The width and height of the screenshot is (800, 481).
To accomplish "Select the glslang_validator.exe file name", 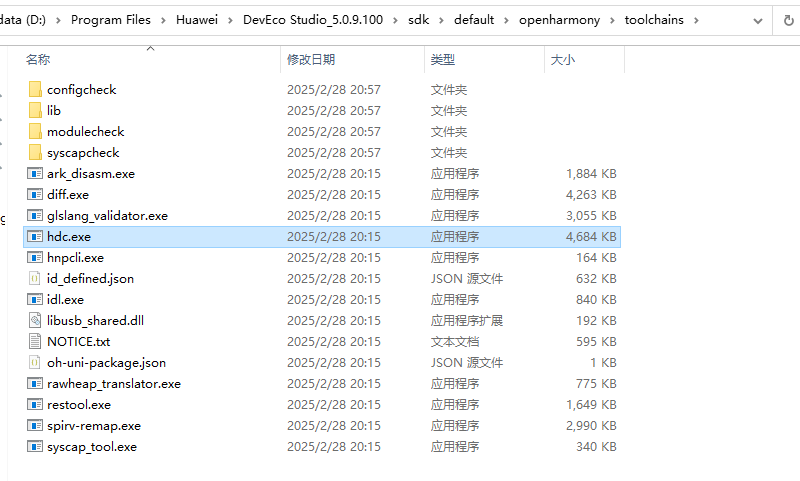I will (x=107, y=216).
